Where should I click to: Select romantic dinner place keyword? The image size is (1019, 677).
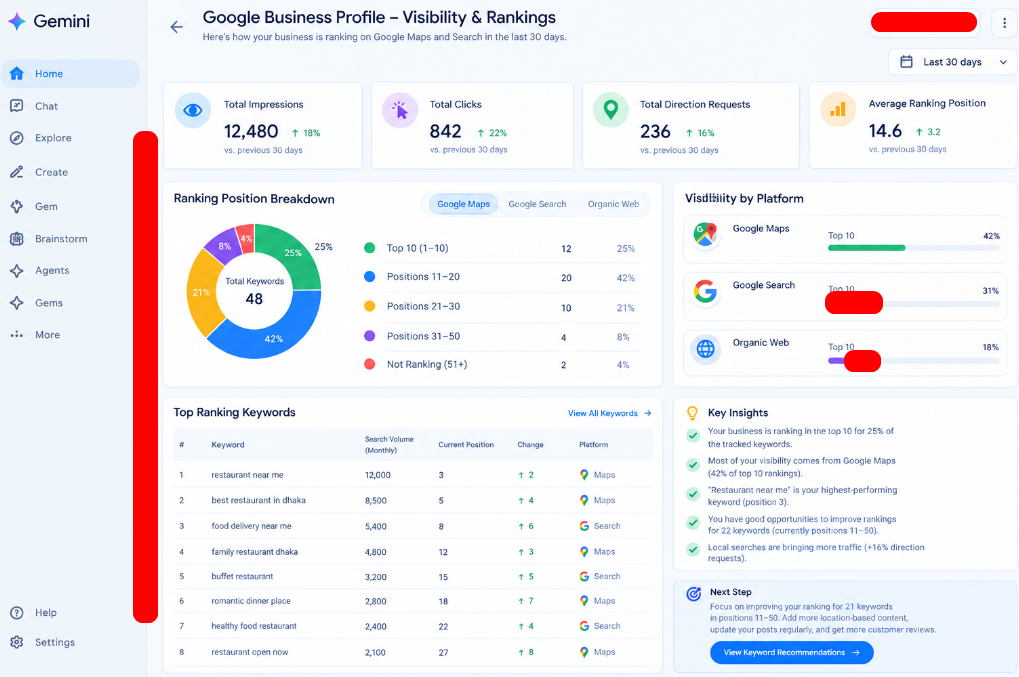[x=250, y=601]
